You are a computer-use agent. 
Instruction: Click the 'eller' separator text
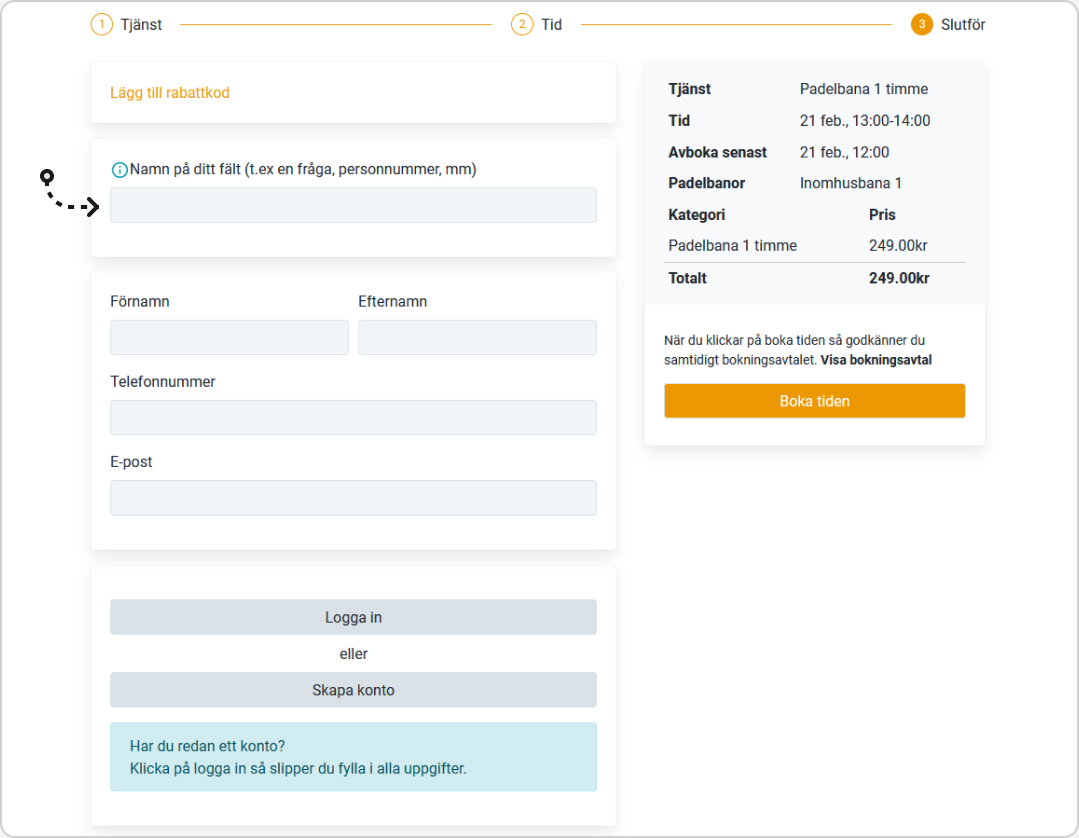(353, 654)
